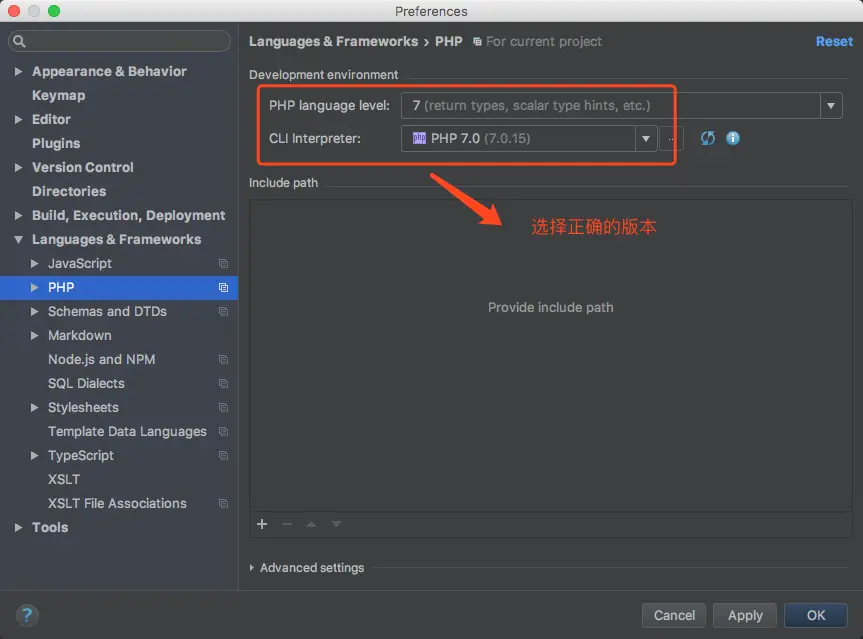Screen dimensions: 863x639
Task: Click the Apply button
Action: pos(745,615)
